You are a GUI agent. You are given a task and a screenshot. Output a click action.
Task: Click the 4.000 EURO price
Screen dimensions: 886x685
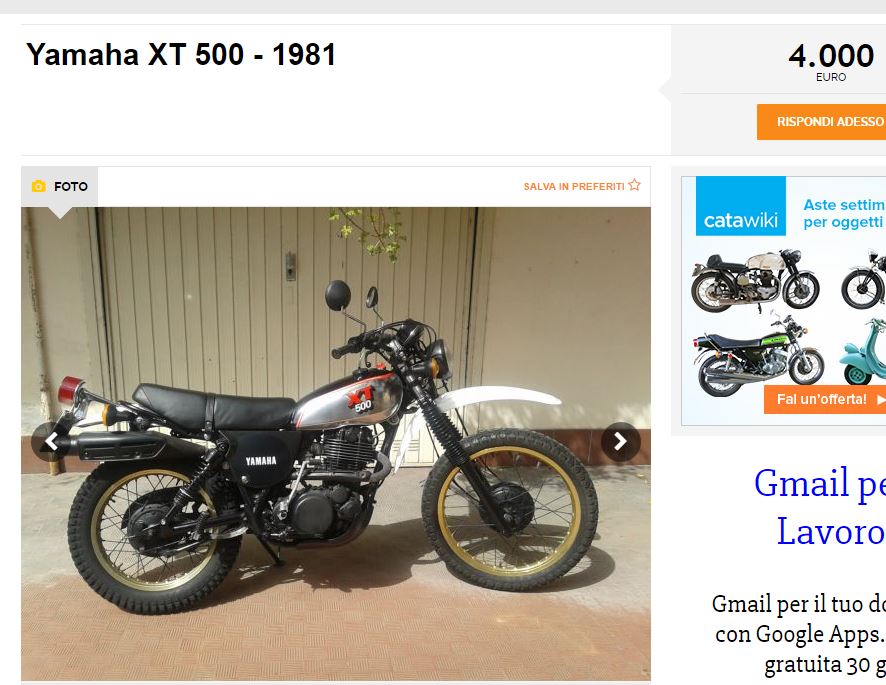click(831, 62)
